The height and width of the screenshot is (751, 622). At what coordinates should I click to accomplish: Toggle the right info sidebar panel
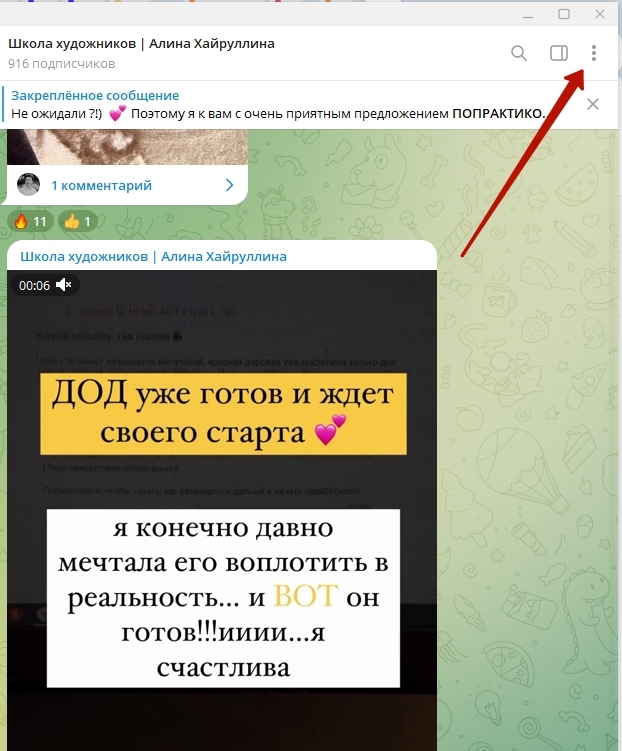click(558, 53)
